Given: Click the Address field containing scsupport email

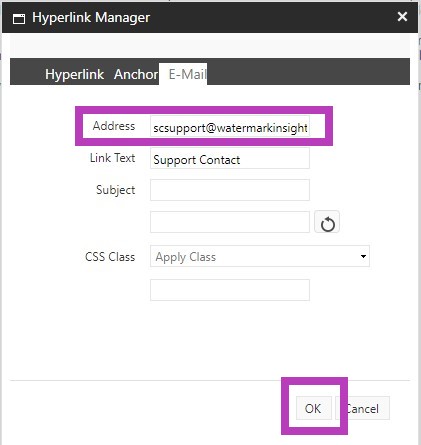Looking at the screenshot, I should (x=230, y=126).
